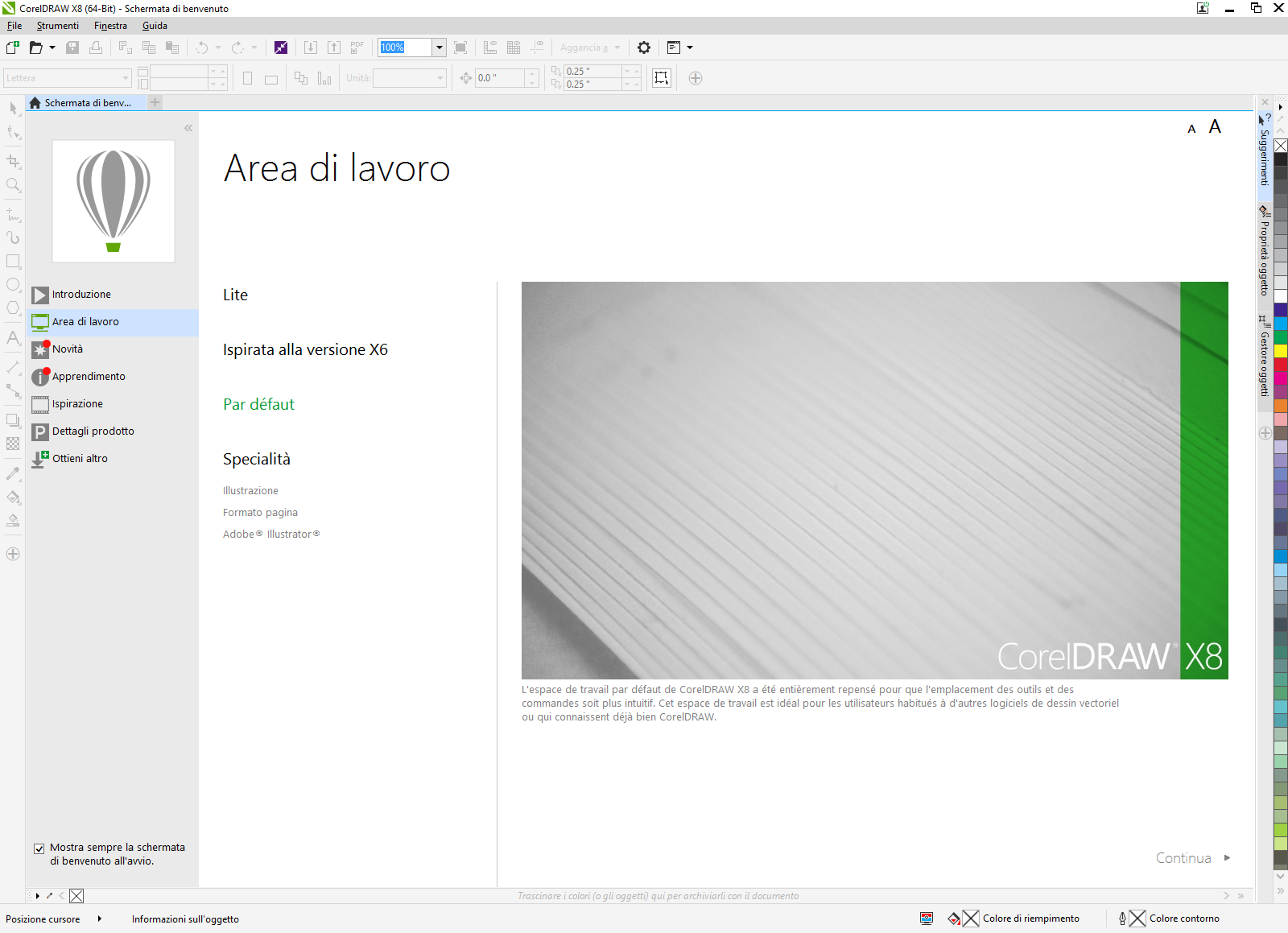Click the Open file folder icon
1288x933 pixels.
click(35, 47)
